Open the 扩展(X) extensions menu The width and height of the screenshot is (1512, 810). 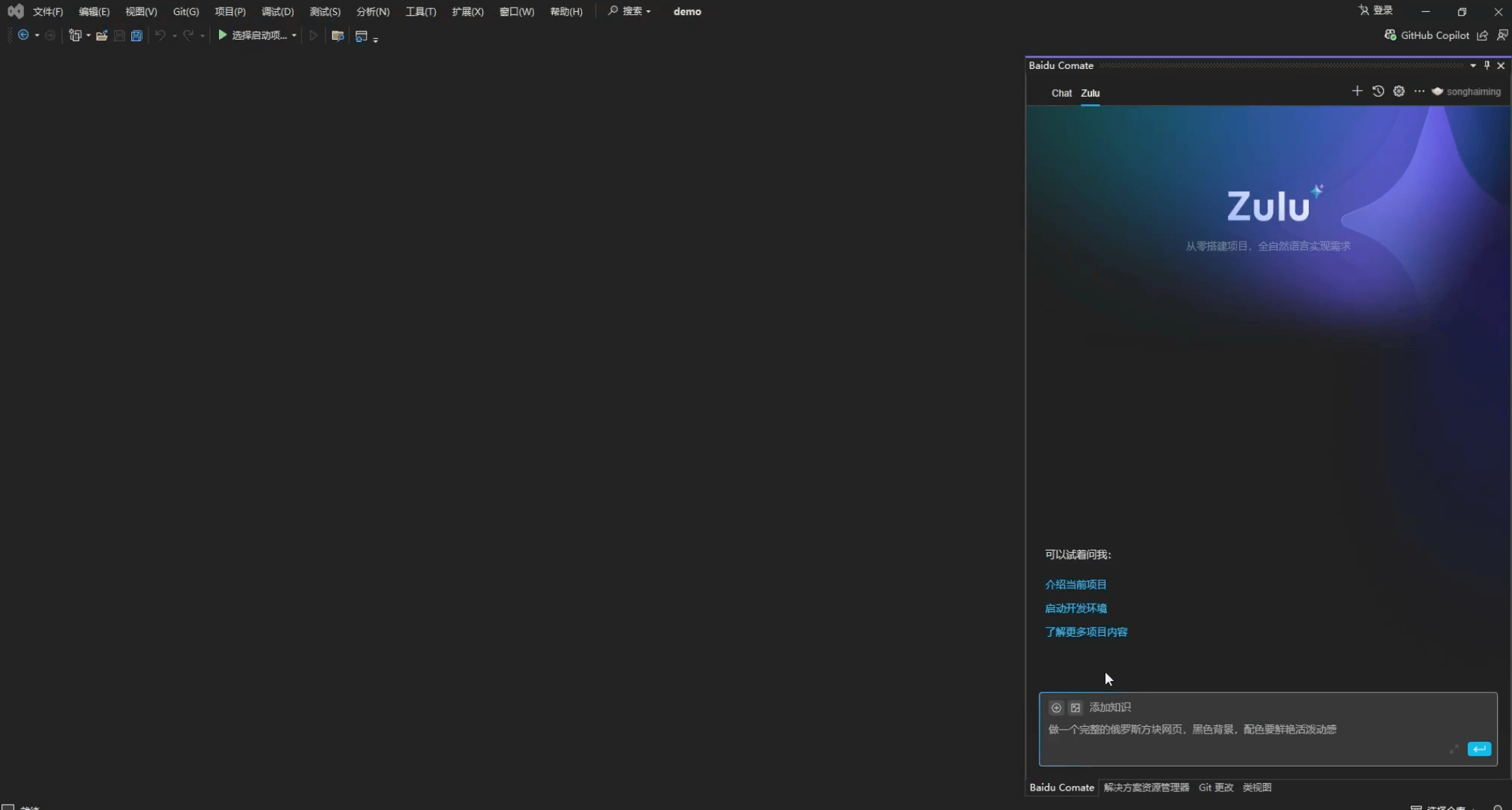click(x=467, y=11)
